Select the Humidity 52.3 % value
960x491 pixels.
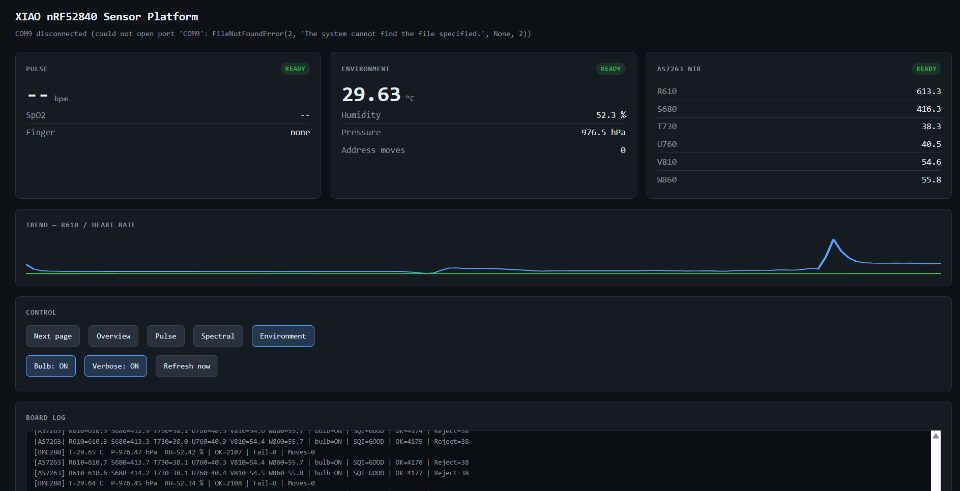(610, 115)
